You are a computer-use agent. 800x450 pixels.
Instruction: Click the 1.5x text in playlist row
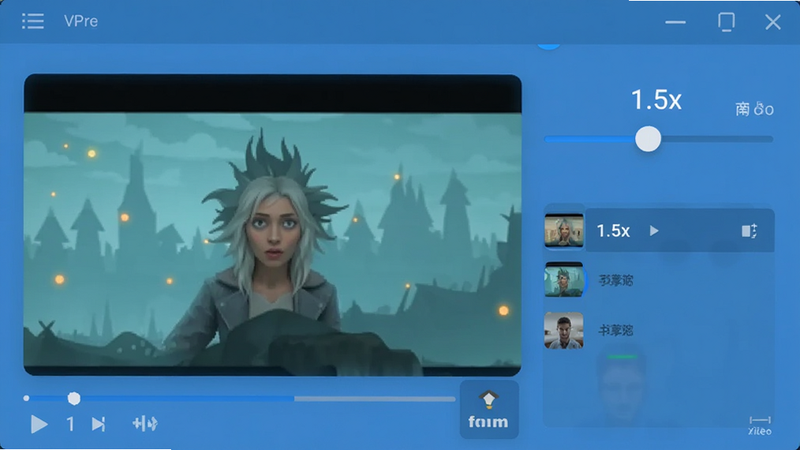pos(613,231)
